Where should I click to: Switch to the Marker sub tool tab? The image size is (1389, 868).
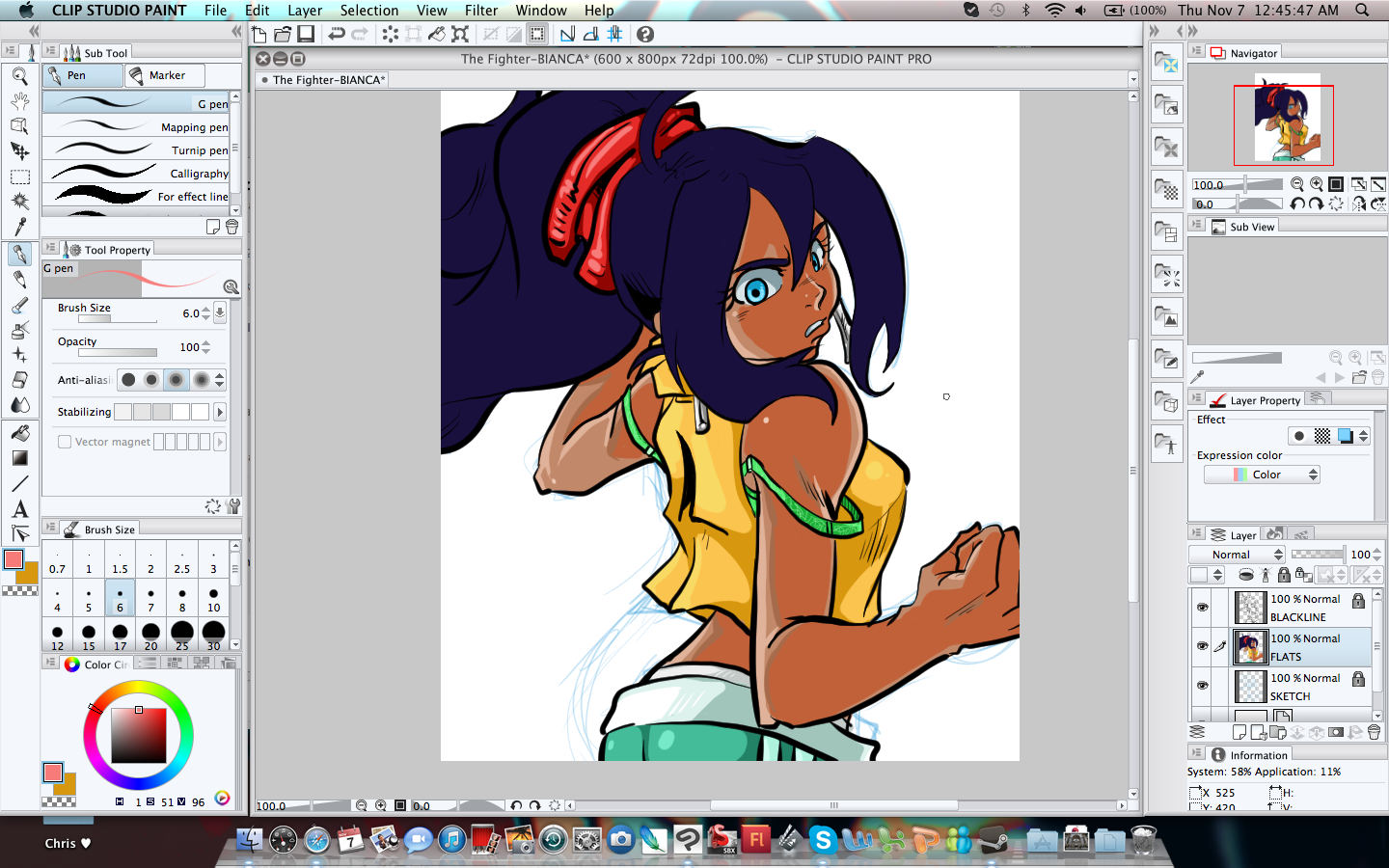pyautogui.click(x=165, y=75)
